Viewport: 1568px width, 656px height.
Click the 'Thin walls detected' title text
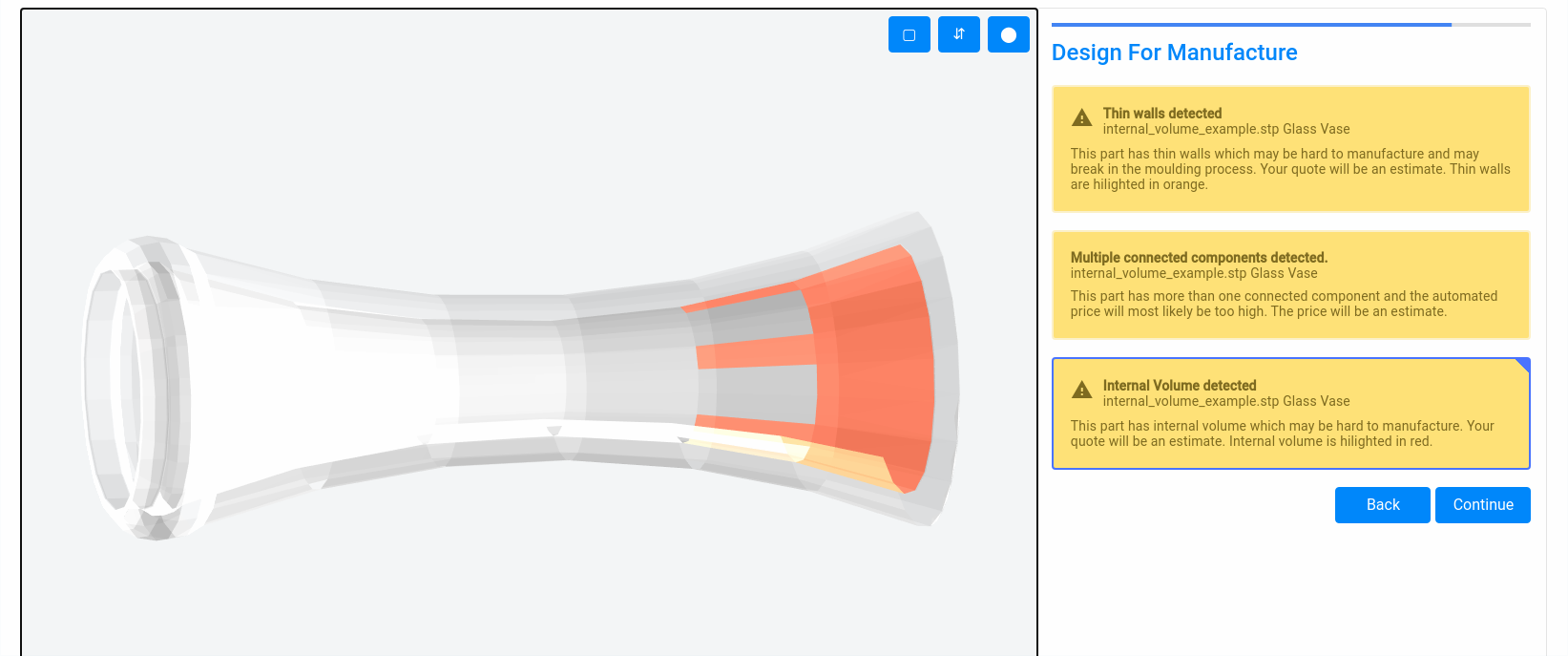pos(1161,113)
